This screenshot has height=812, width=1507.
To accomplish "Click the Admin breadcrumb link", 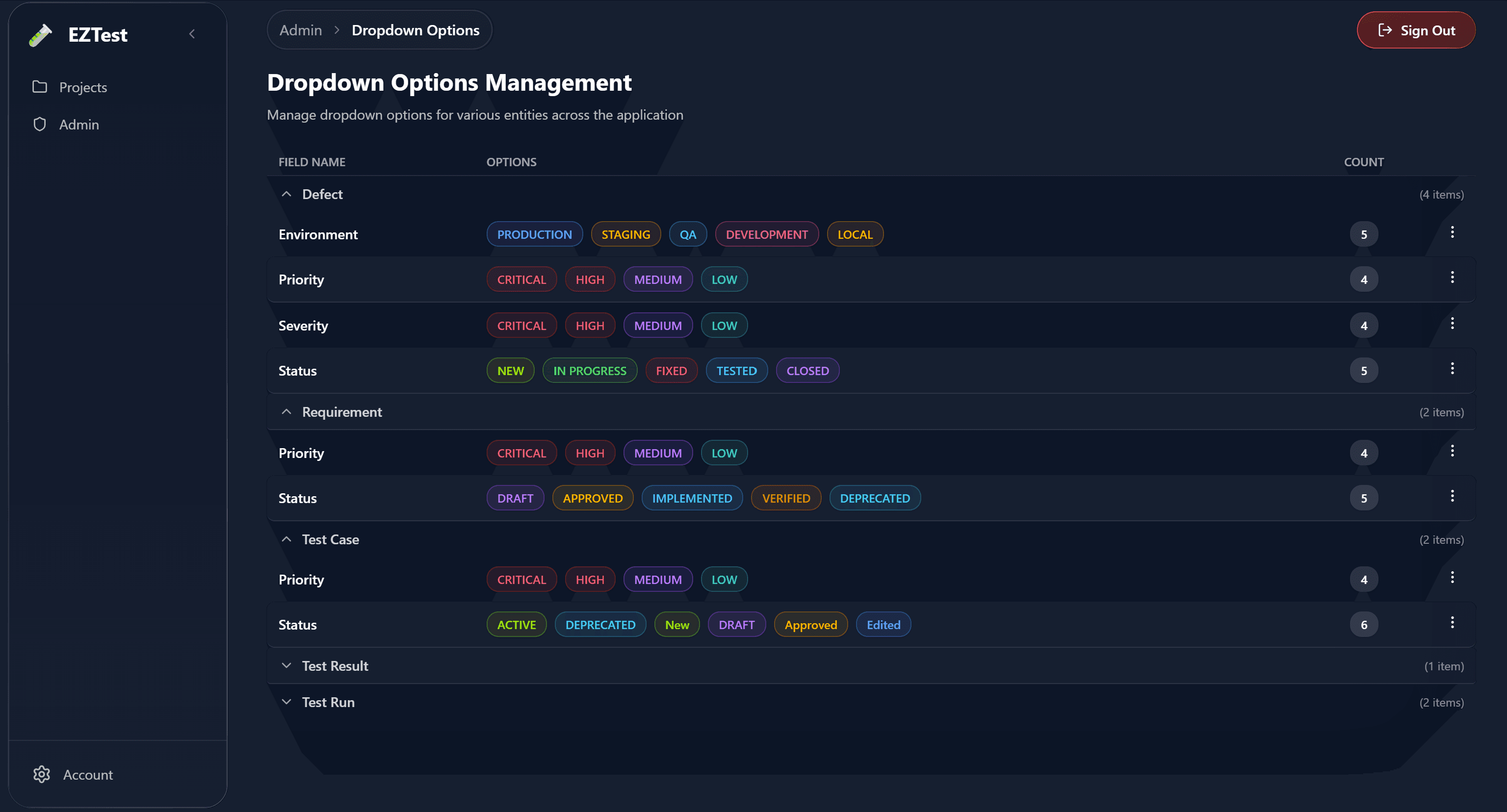I will click(300, 29).
